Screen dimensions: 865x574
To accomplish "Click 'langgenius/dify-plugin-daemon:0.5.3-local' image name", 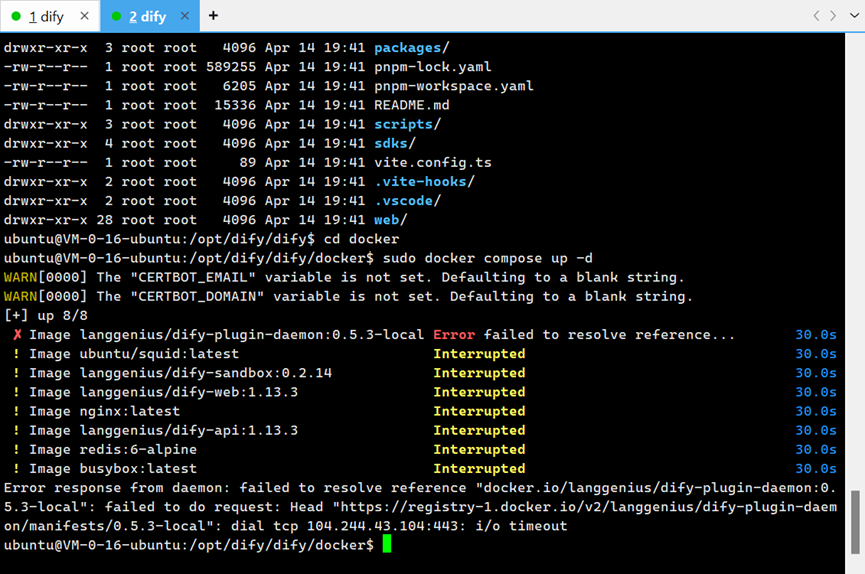I will point(252,335).
